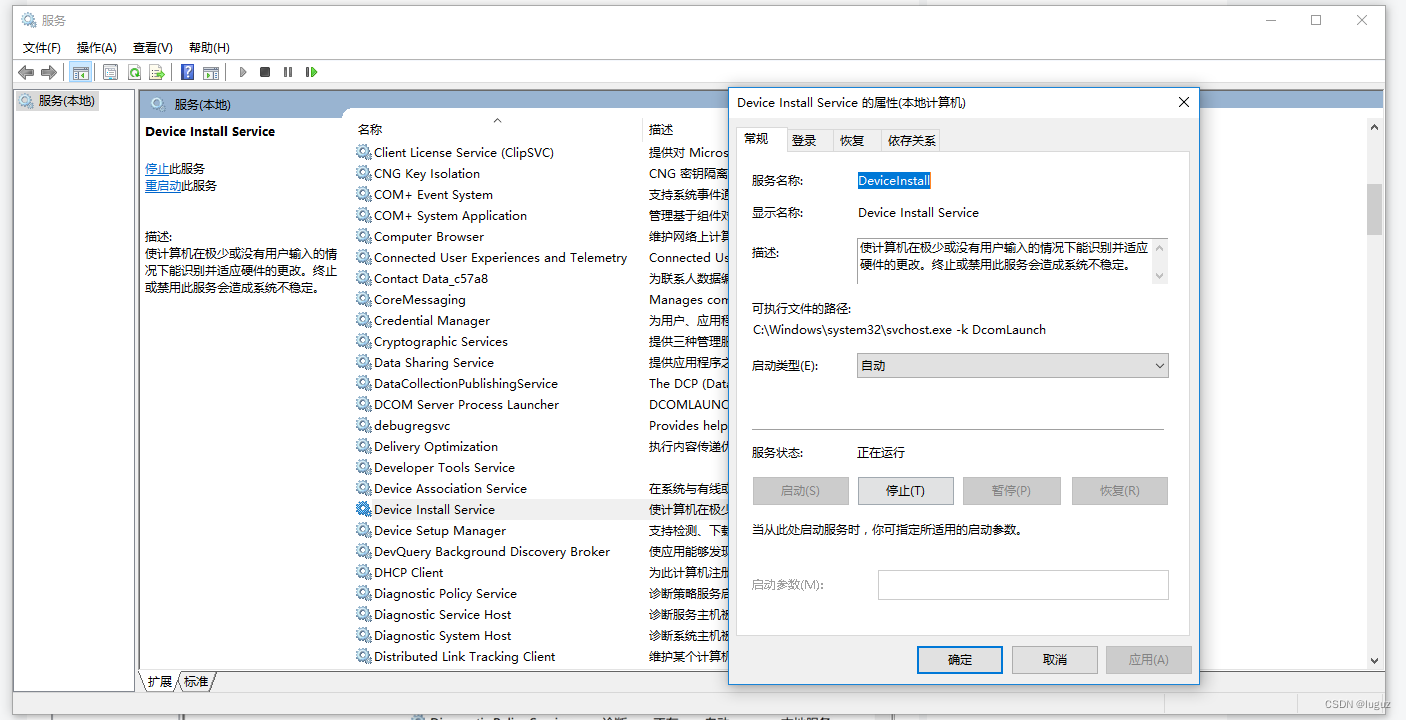Click the back navigation arrow in the toolbar
This screenshot has height=720, width=1406.
(26, 71)
